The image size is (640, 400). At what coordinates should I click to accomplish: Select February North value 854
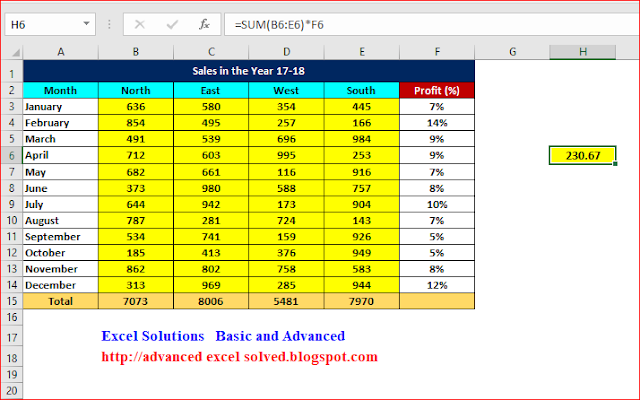(x=136, y=123)
